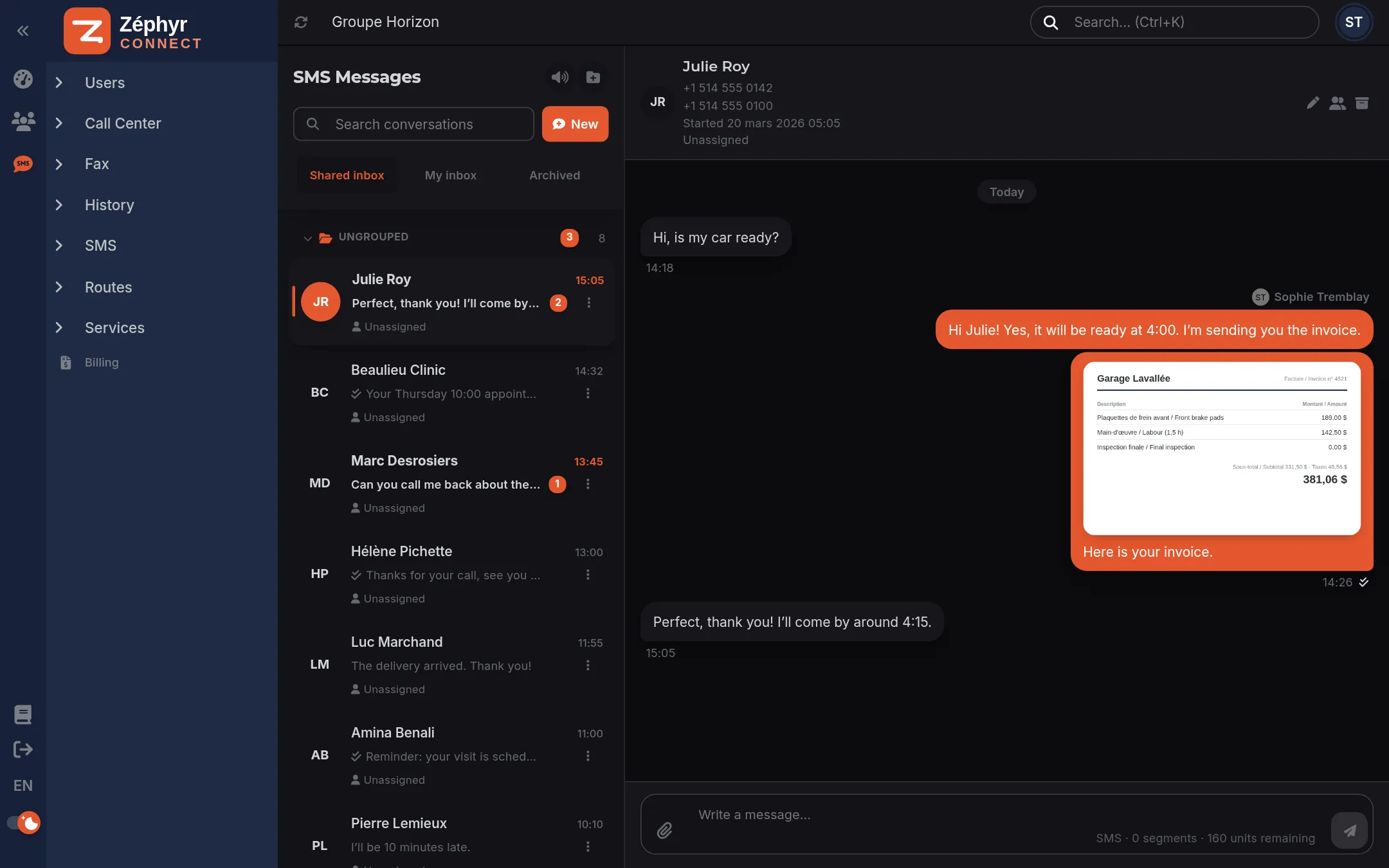The image size is (1389, 868).
Task: Click the Search conversations field
Action: [413, 124]
